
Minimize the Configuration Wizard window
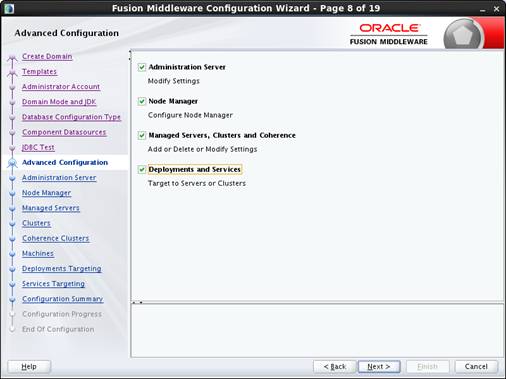click(x=483, y=9)
